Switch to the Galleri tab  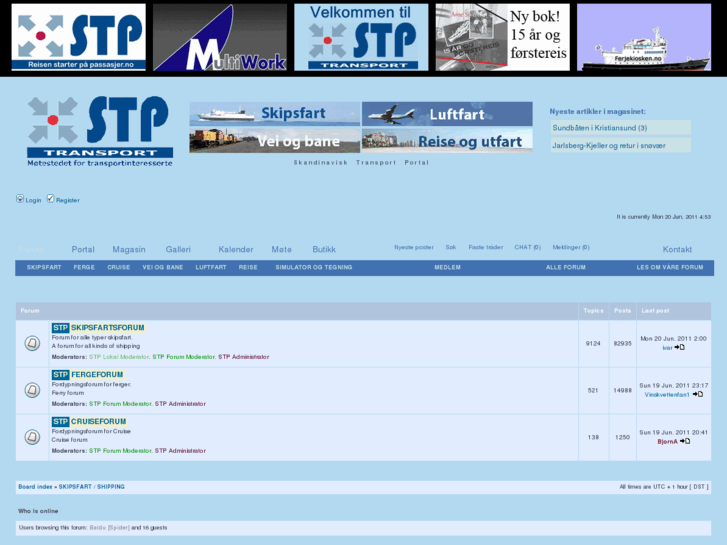[178, 249]
